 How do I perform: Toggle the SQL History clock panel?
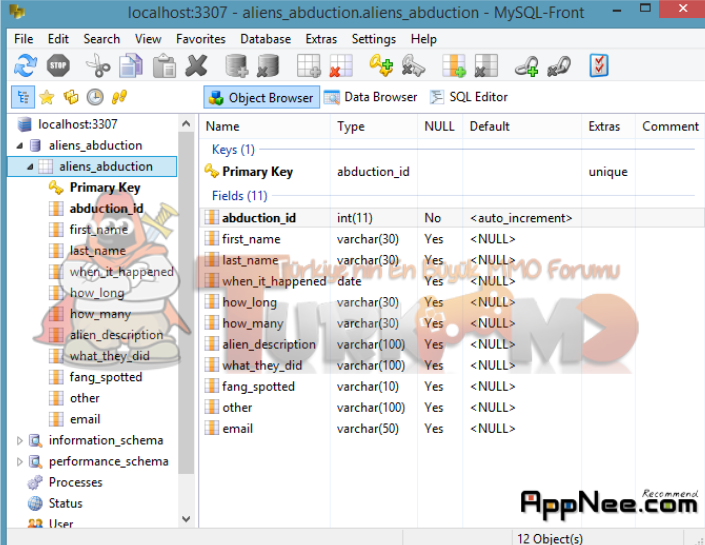pos(95,97)
